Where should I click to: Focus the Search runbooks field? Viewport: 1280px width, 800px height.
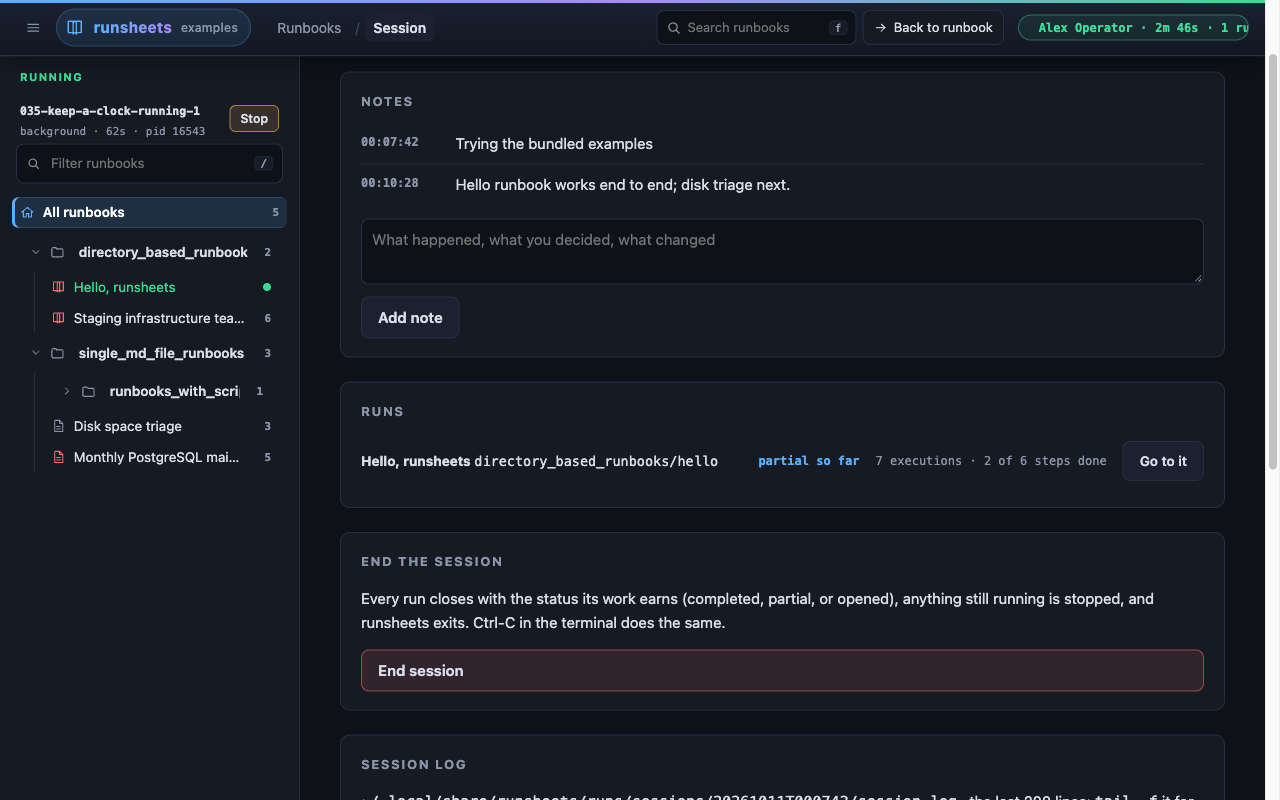click(x=756, y=28)
